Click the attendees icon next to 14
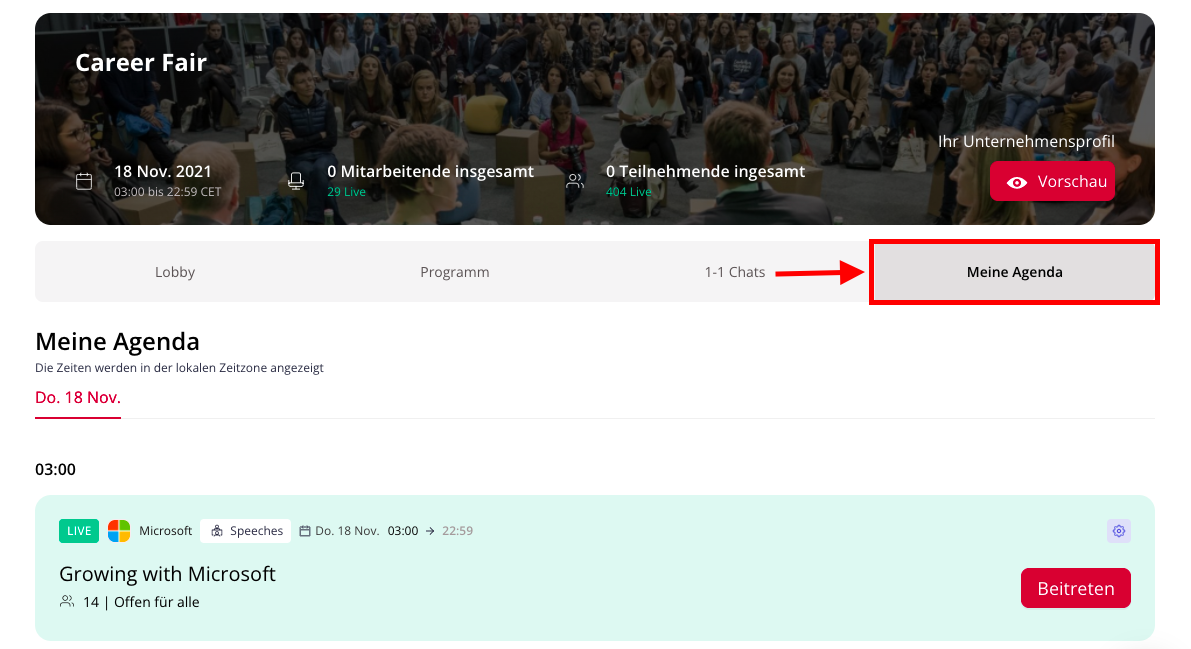The width and height of the screenshot is (1191, 649). [68, 601]
